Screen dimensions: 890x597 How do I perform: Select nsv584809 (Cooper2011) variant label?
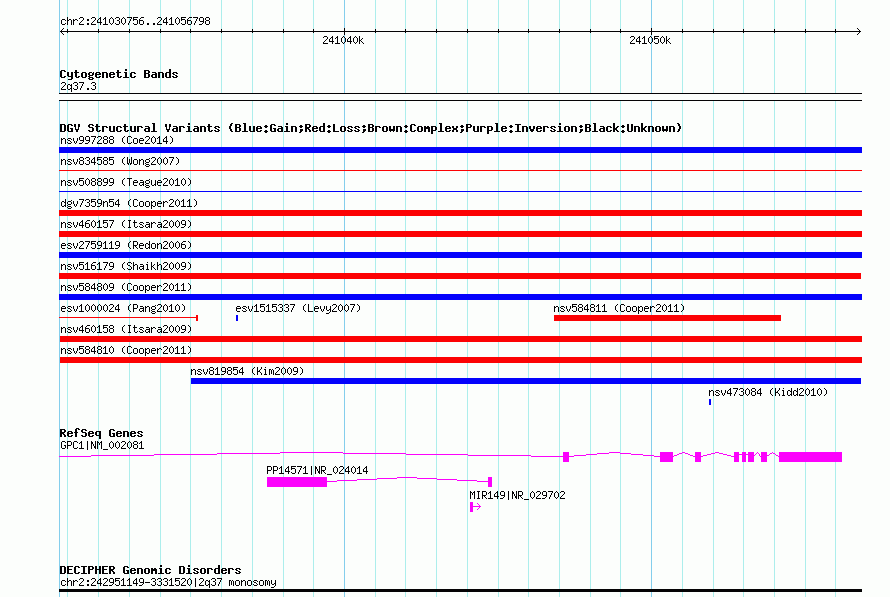[126, 287]
